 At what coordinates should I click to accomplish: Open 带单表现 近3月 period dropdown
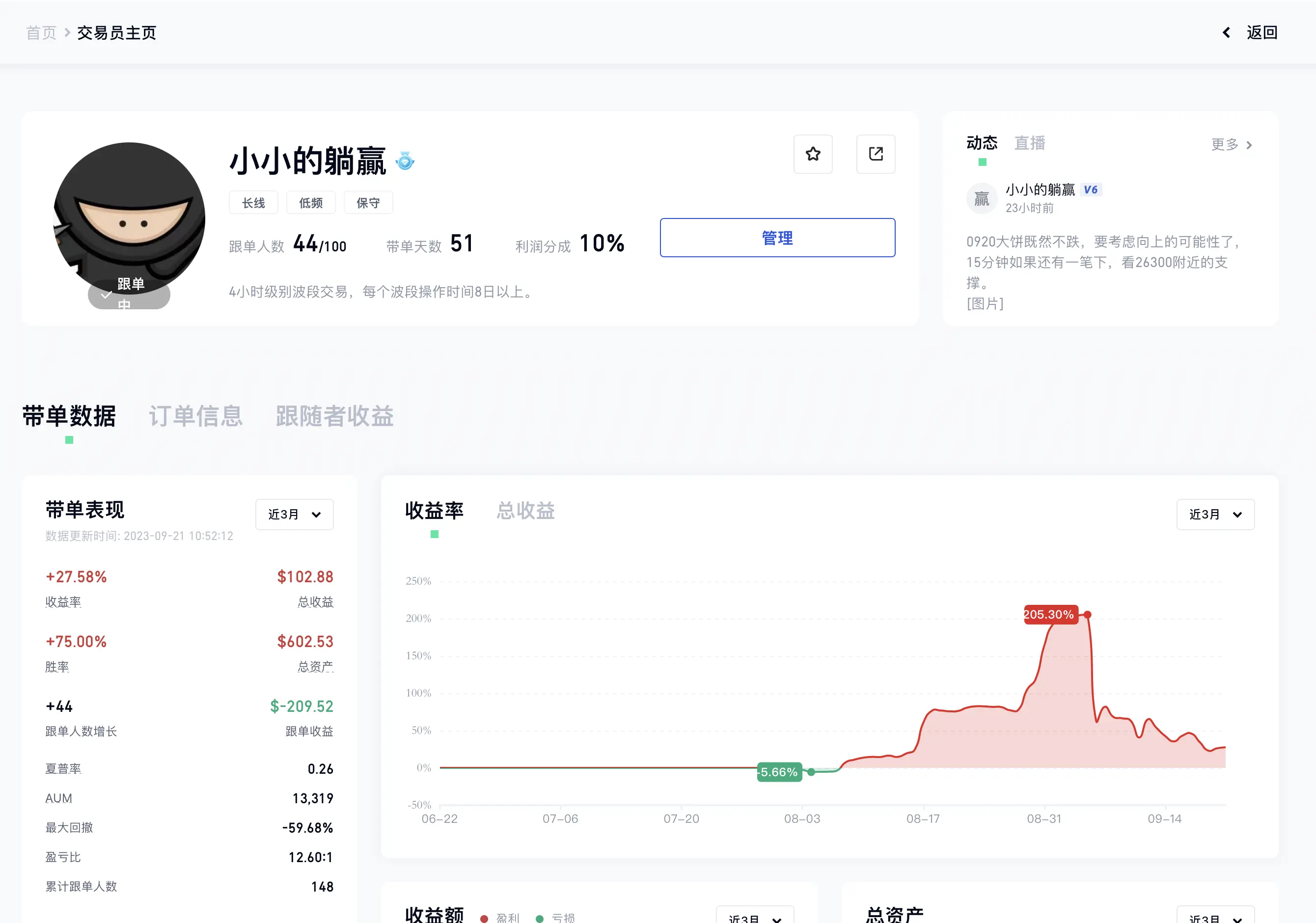tap(294, 514)
